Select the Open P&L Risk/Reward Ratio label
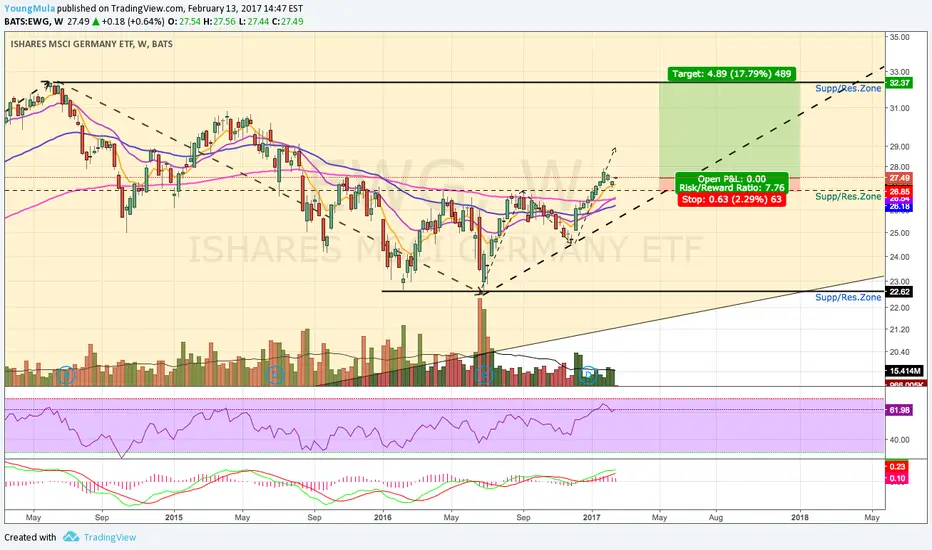 point(732,183)
